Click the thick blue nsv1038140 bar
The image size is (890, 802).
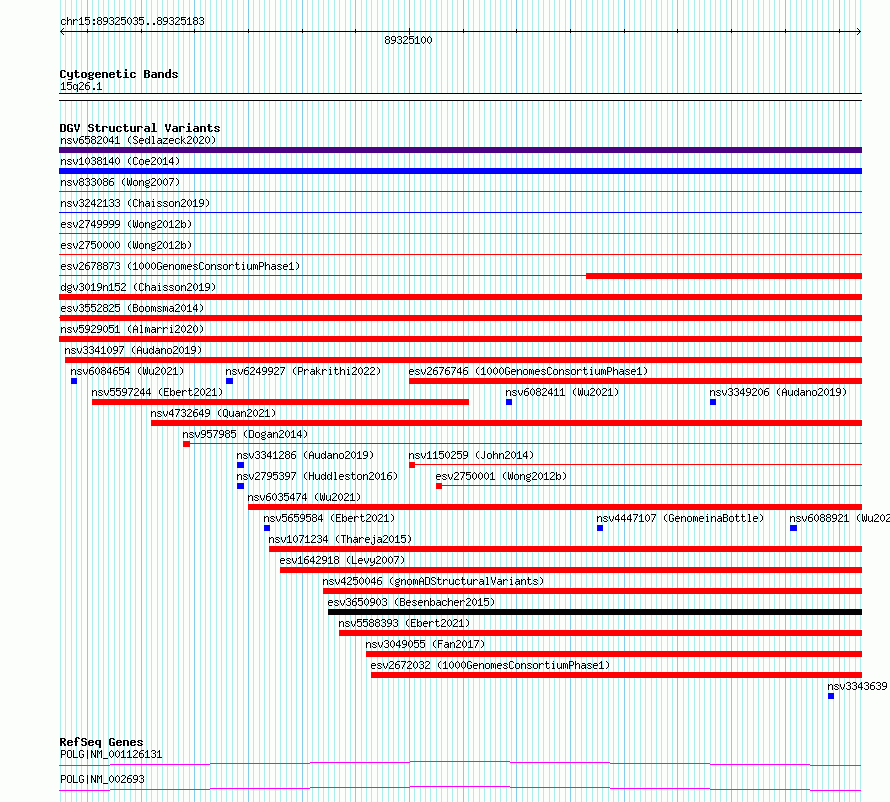pyautogui.click(x=460, y=171)
